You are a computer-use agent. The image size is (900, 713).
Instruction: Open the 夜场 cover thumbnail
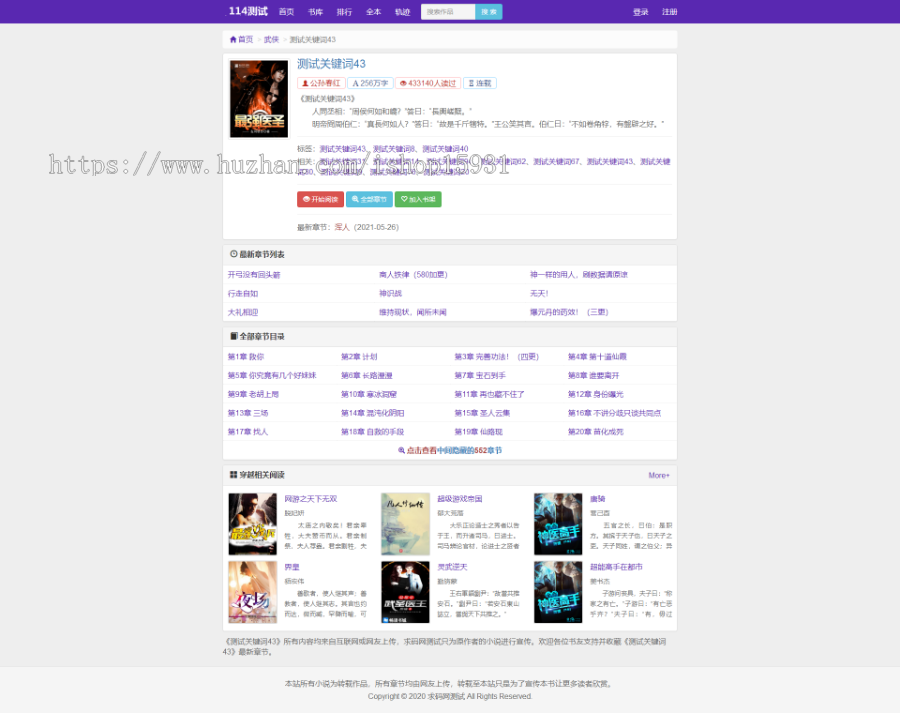pyautogui.click(x=253, y=592)
